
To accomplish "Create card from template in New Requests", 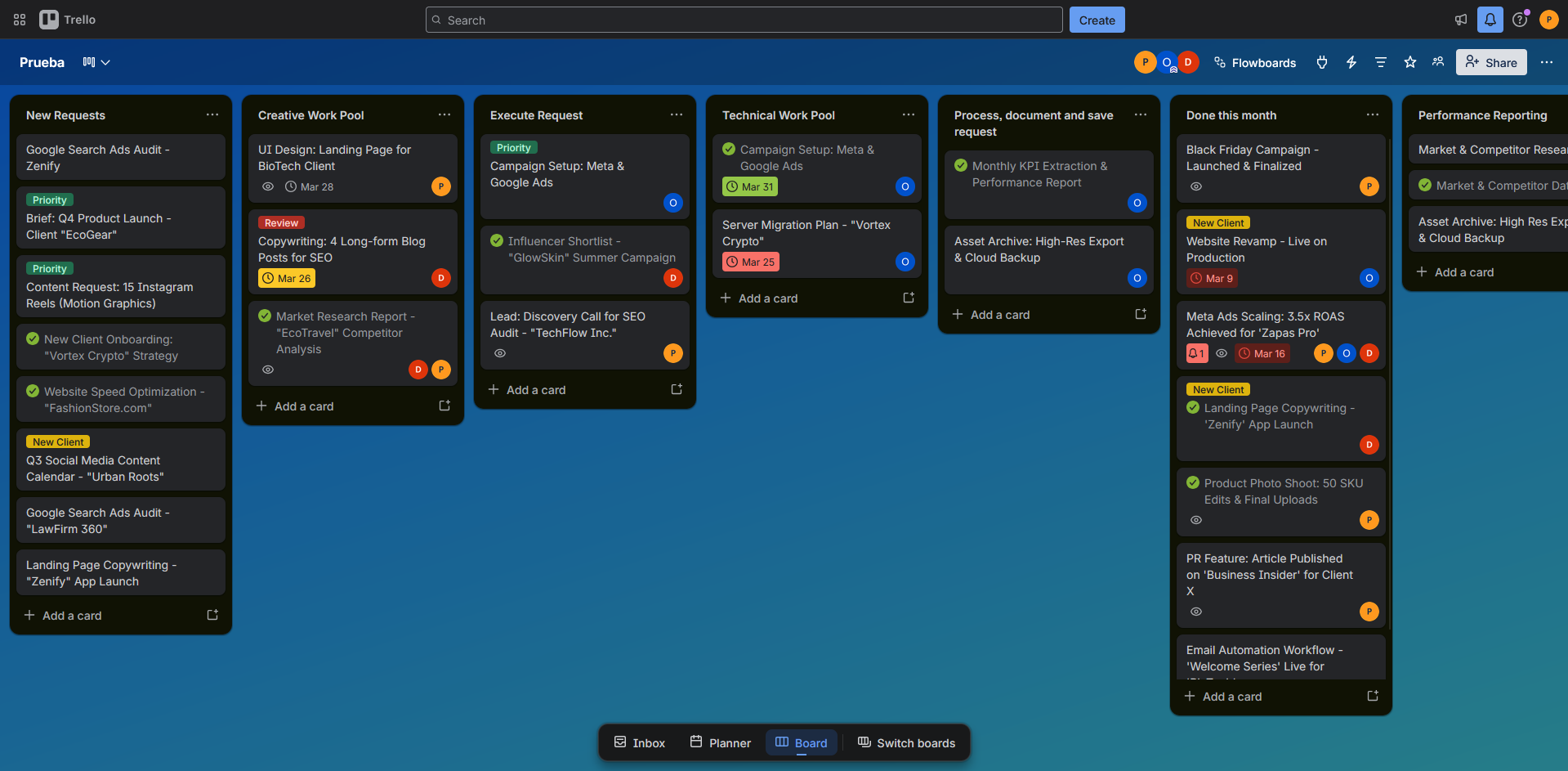I will click(212, 615).
